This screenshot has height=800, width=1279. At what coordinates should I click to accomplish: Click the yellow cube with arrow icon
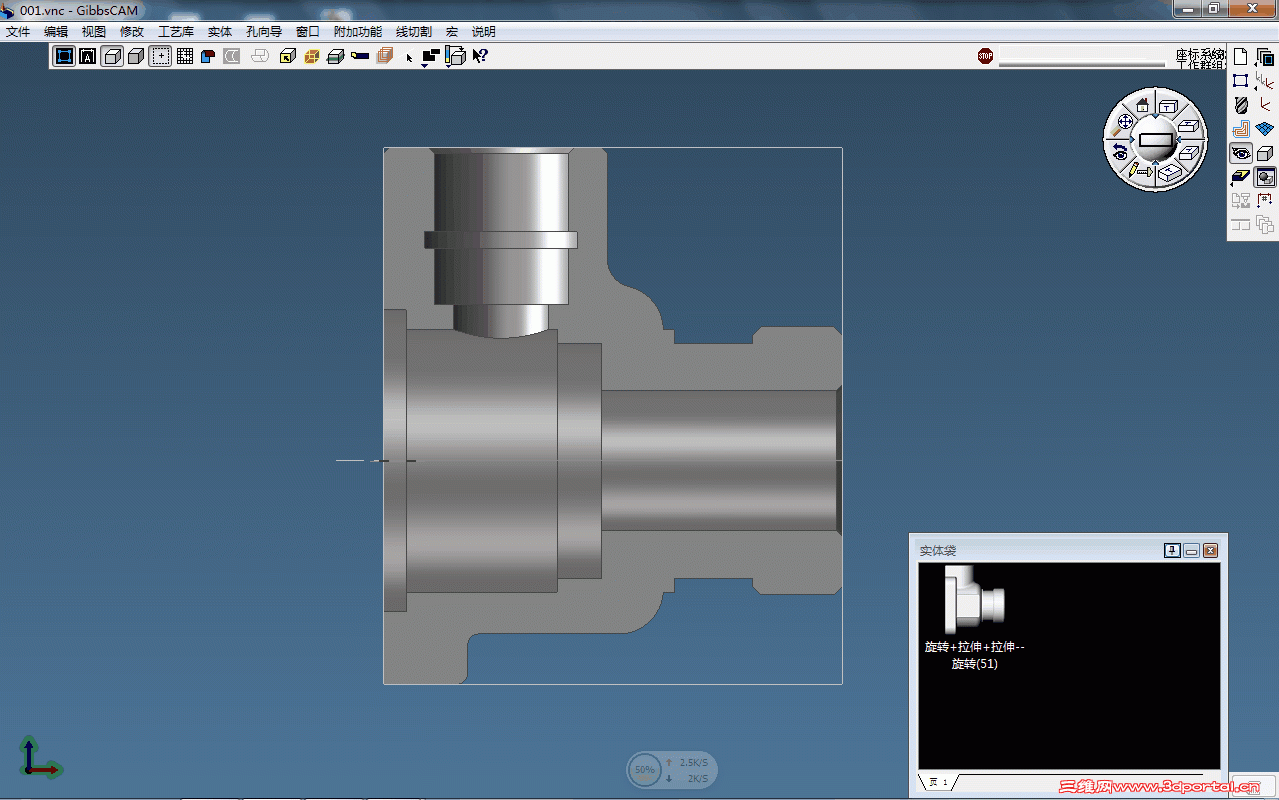click(x=288, y=56)
